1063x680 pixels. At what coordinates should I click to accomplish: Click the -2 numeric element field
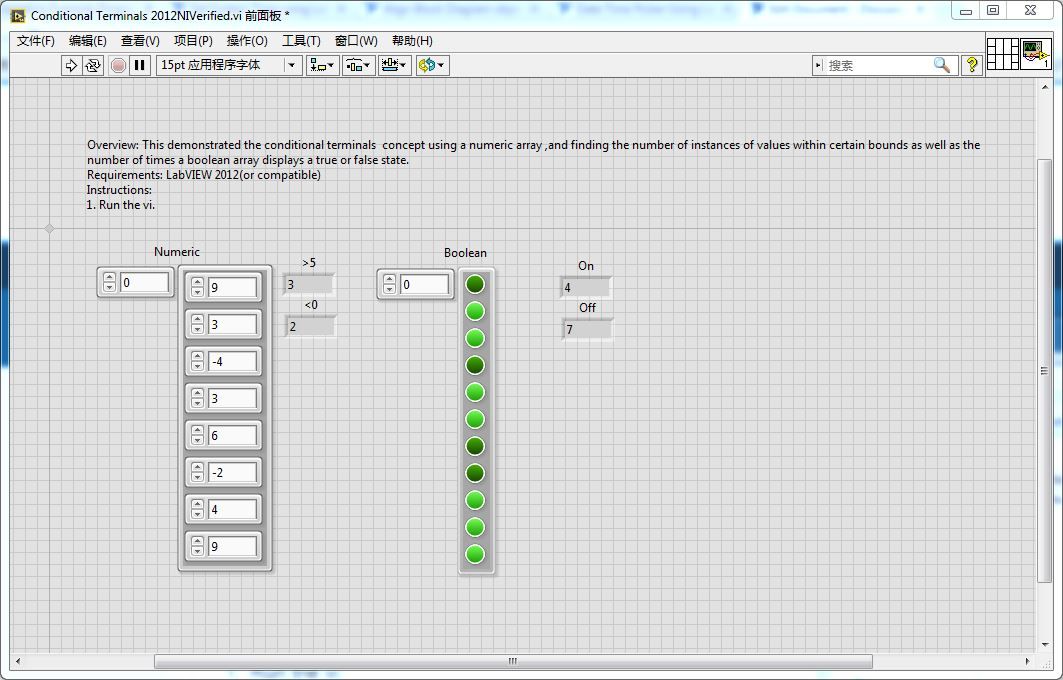pos(233,473)
